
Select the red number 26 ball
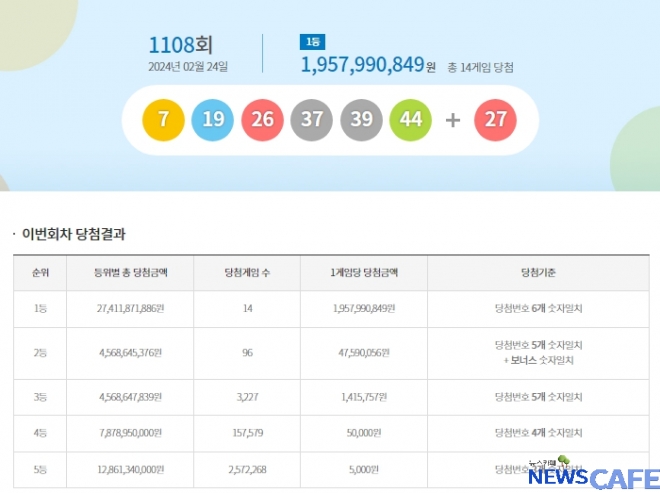(262, 120)
